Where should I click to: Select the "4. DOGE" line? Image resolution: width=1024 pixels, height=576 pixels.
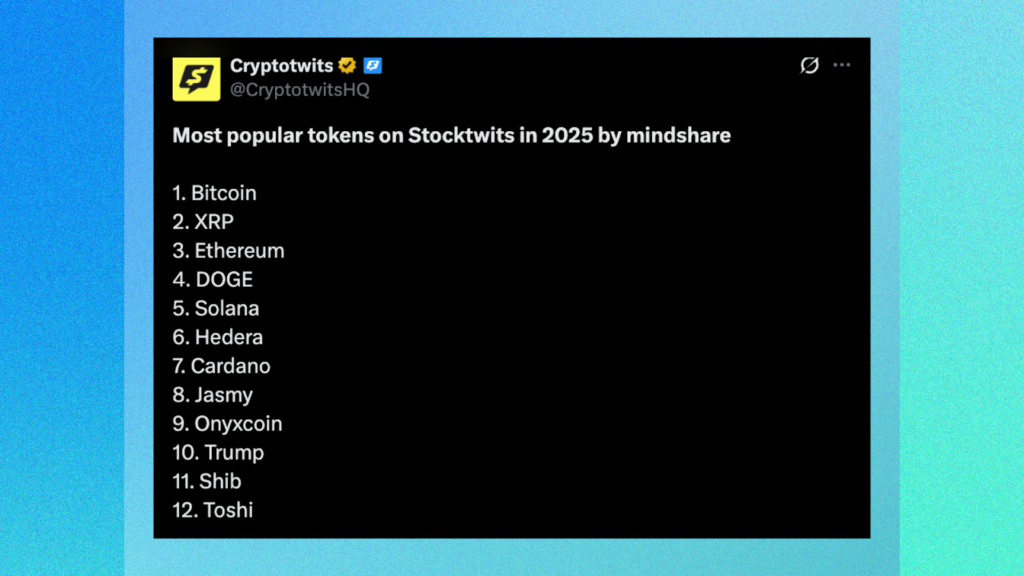pyautogui.click(x=212, y=280)
